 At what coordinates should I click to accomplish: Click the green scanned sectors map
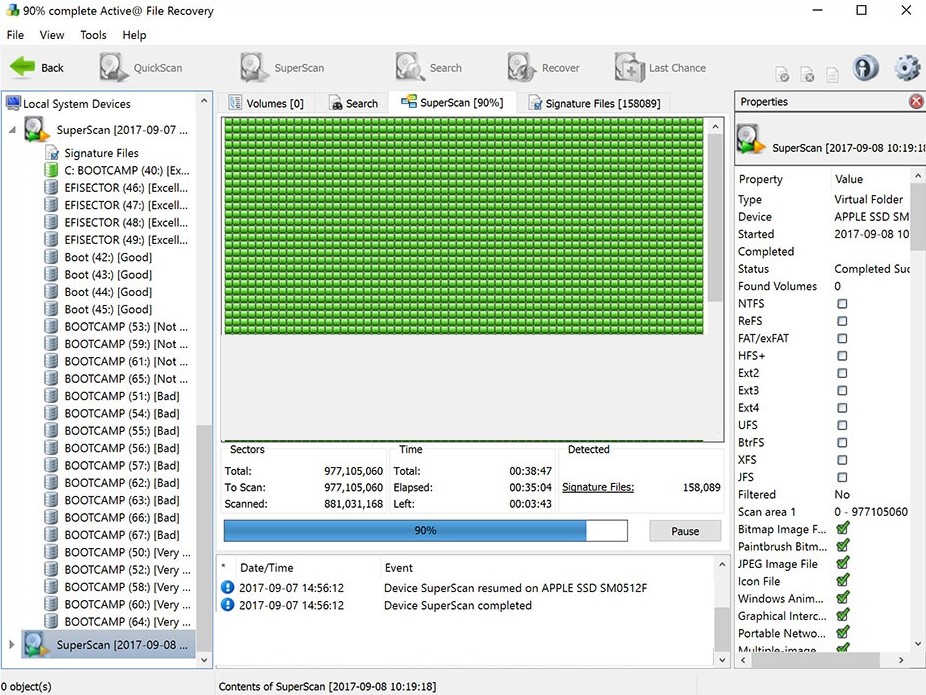coord(464,226)
